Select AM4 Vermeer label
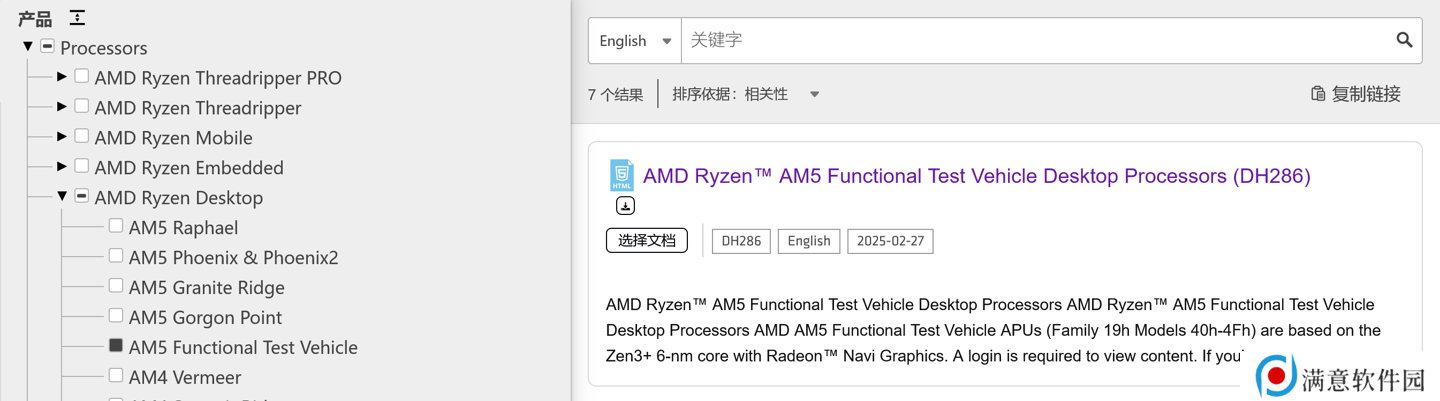The width and height of the screenshot is (1440, 401). [x=185, y=378]
